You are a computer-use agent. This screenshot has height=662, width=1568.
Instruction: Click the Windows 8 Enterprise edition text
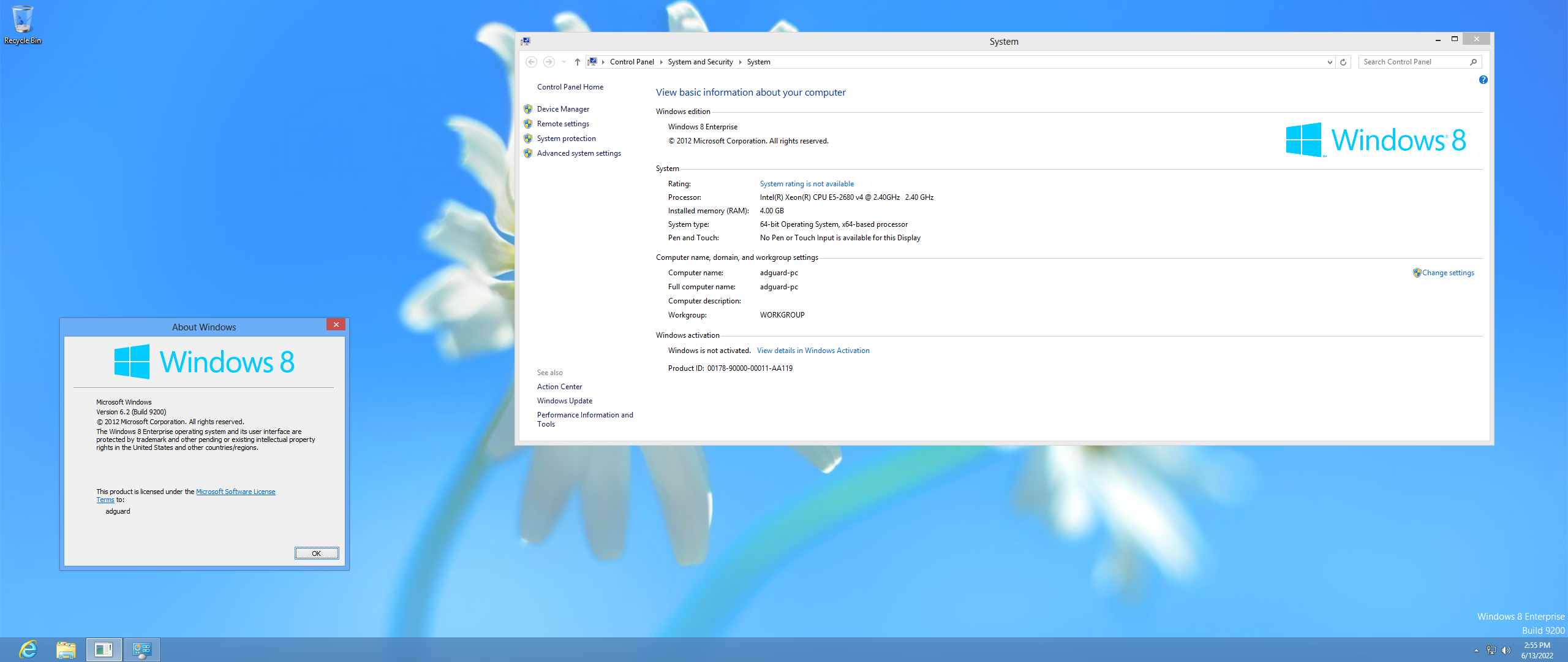(703, 127)
